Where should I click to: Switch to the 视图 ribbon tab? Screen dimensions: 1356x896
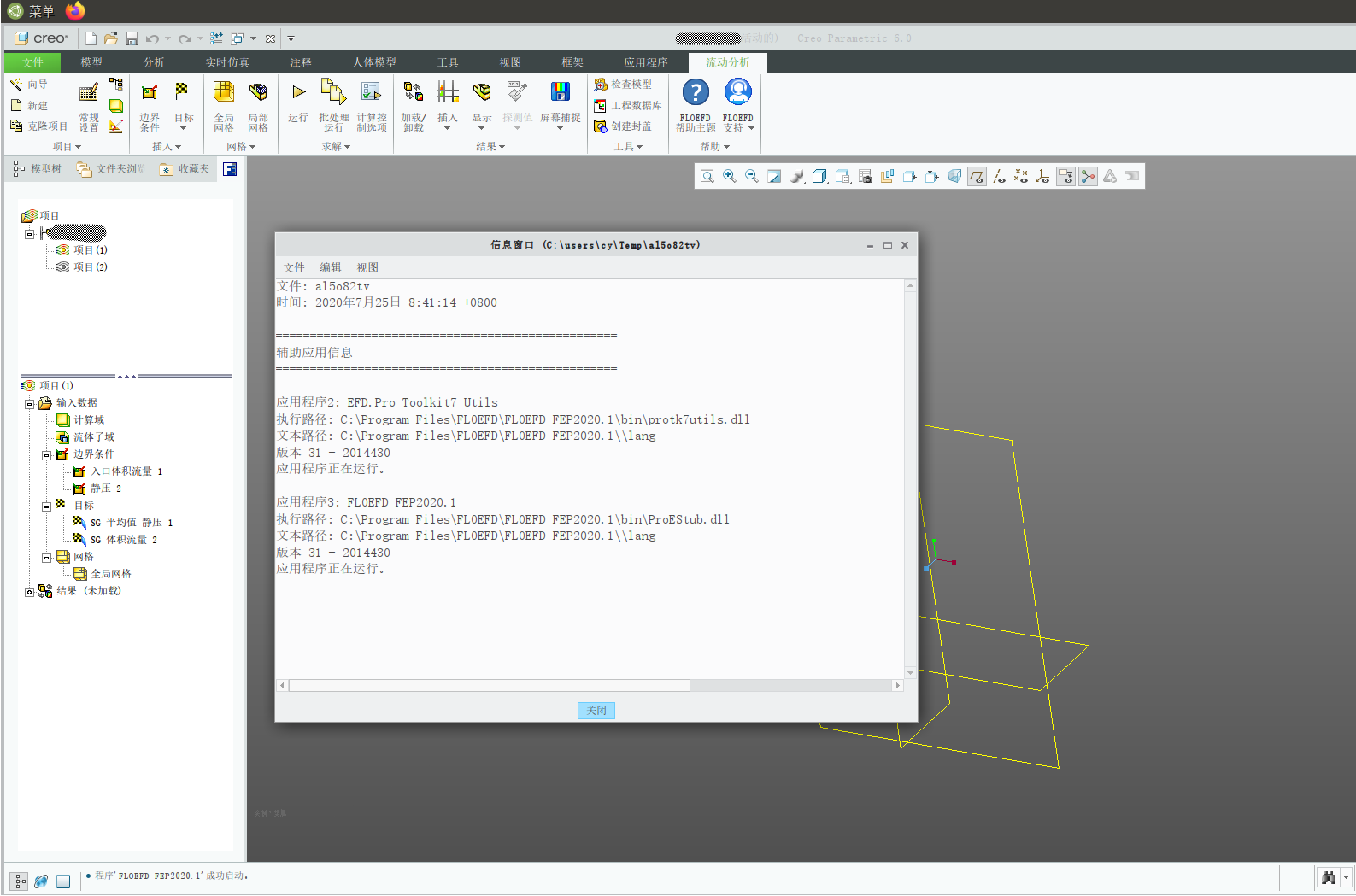click(x=510, y=62)
